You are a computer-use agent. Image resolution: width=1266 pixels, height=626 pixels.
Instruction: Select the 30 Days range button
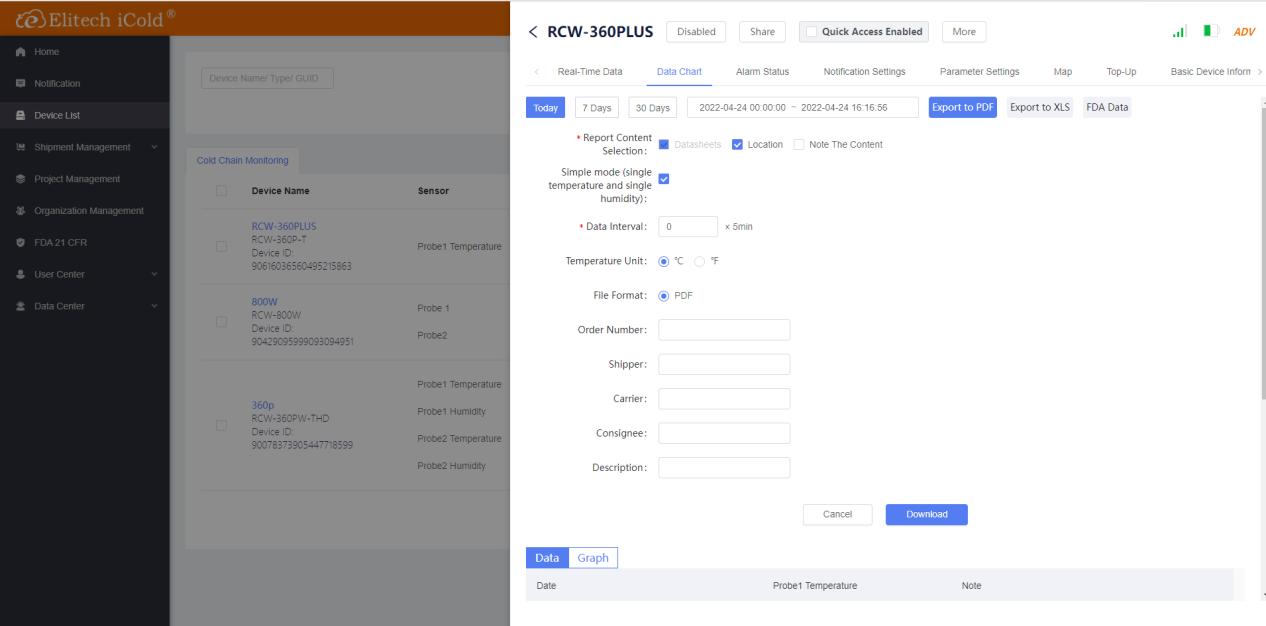tap(653, 108)
